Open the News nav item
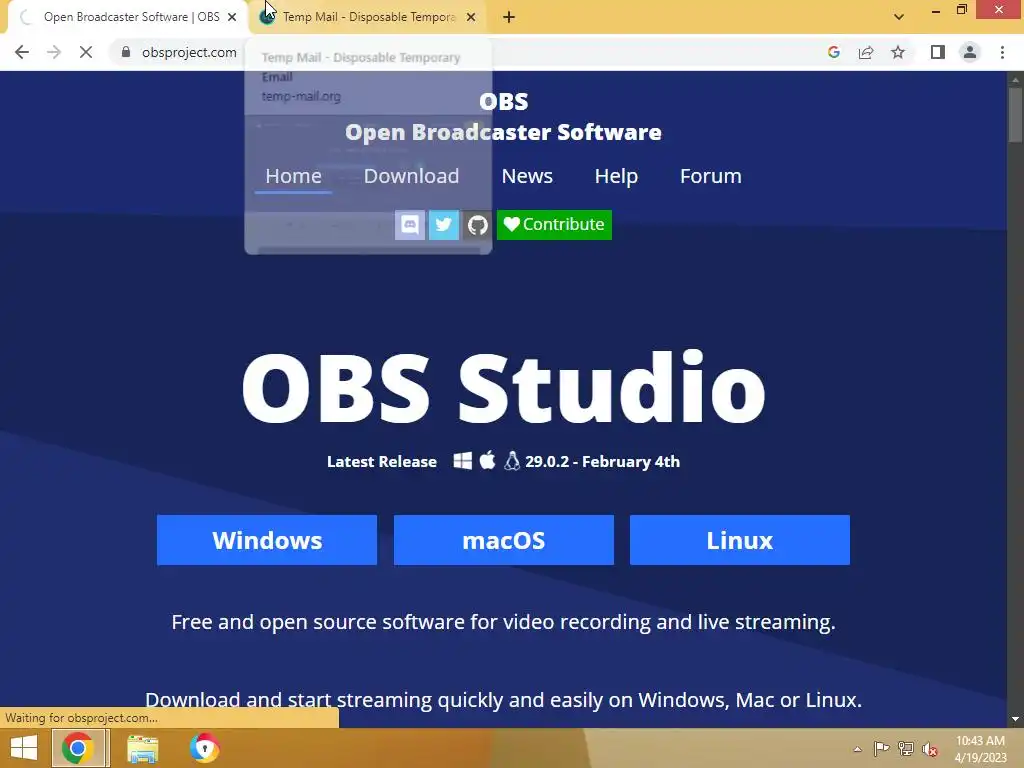 527,176
